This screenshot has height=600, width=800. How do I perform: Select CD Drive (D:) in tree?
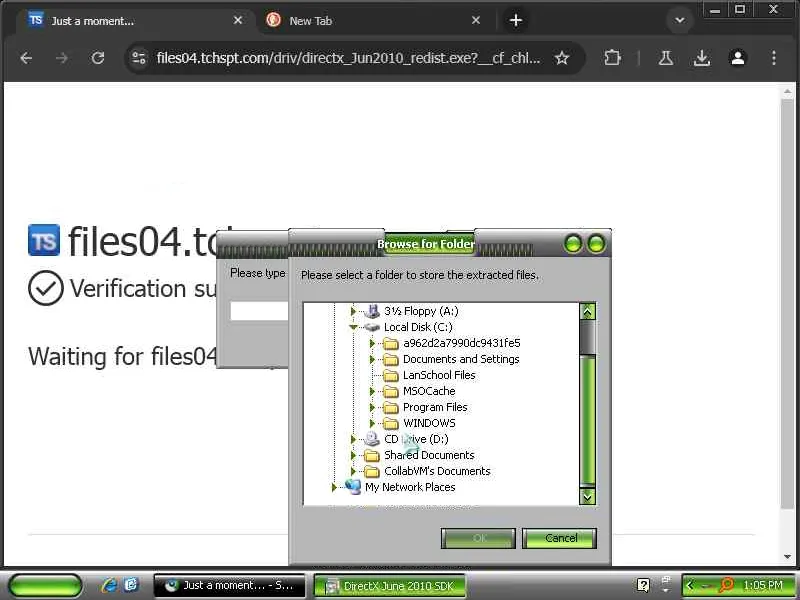click(x=416, y=439)
